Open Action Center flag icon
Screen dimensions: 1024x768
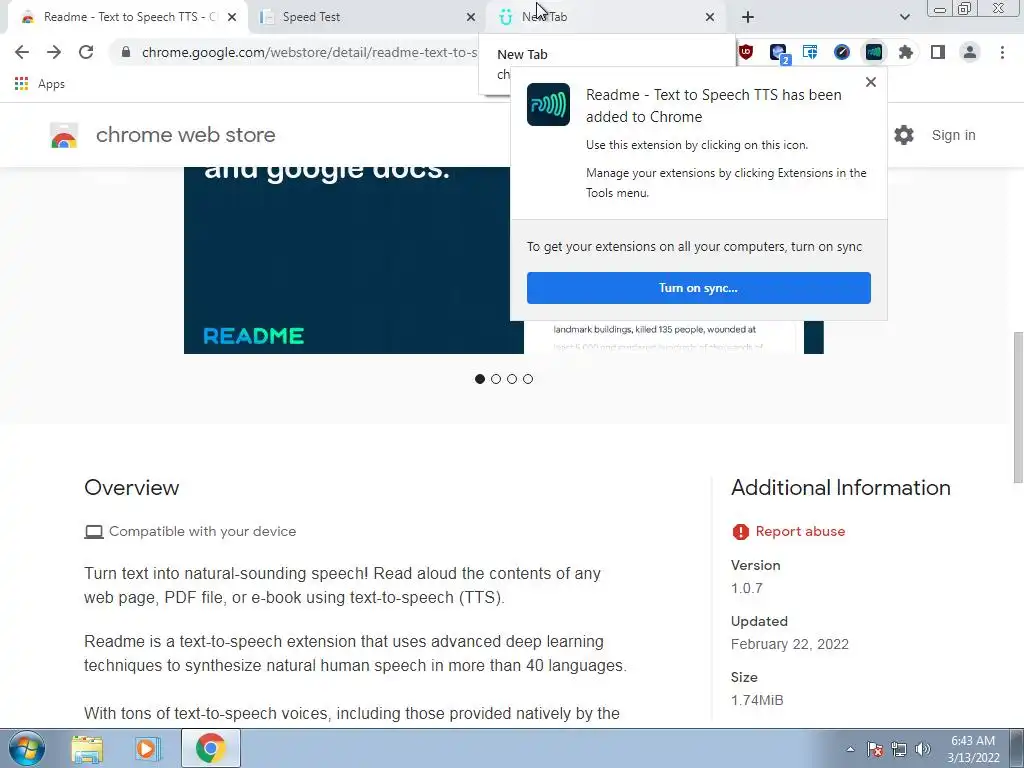875,749
